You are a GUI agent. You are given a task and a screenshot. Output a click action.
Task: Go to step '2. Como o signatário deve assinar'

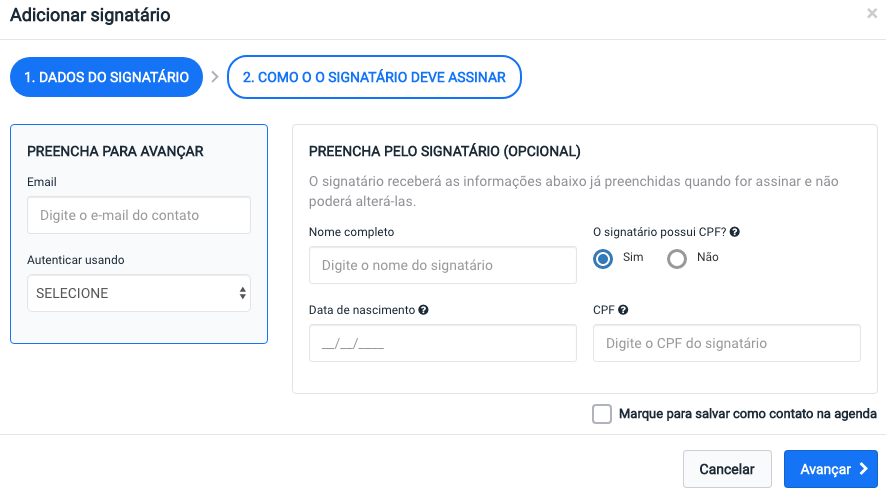pyautogui.click(x=374, y=77)
